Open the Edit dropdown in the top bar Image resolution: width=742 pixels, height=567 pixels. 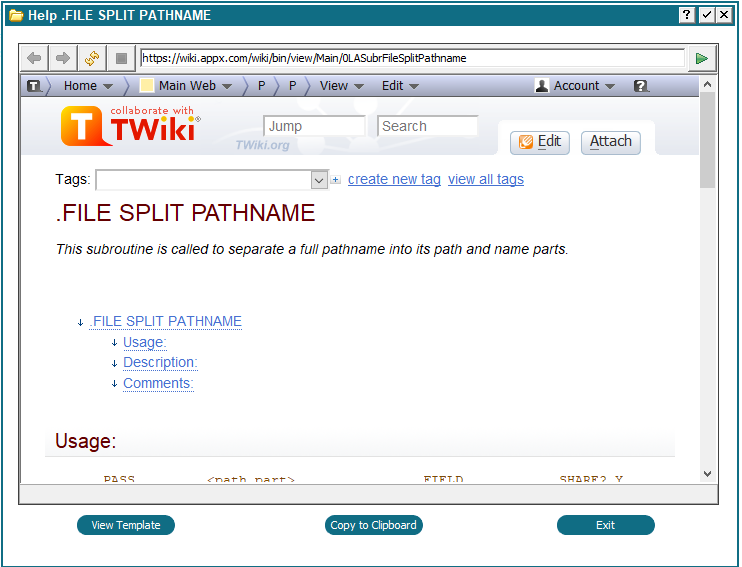[400, 86]
